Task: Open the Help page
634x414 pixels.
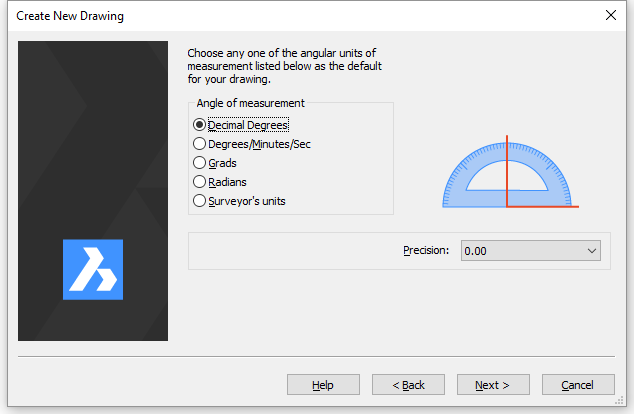Action: coord(323,384)
